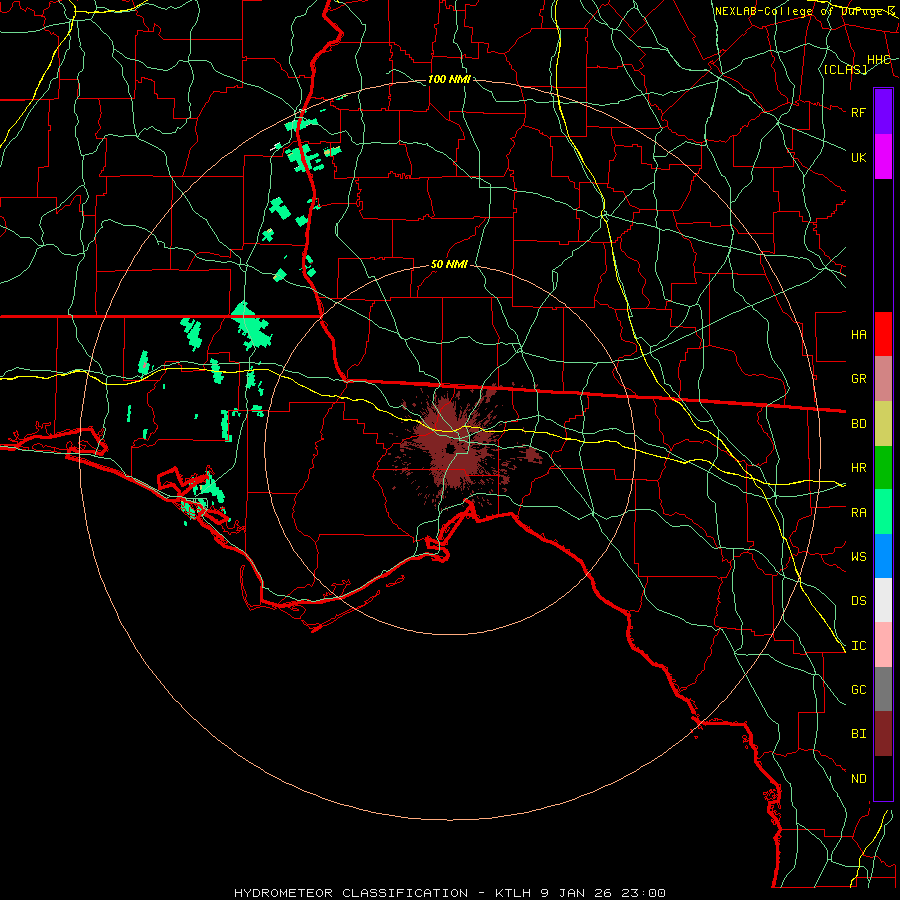Screen dimensions: 900x900
Task: Click the IC pink legend swatch
Action: [x=883, y=645]
